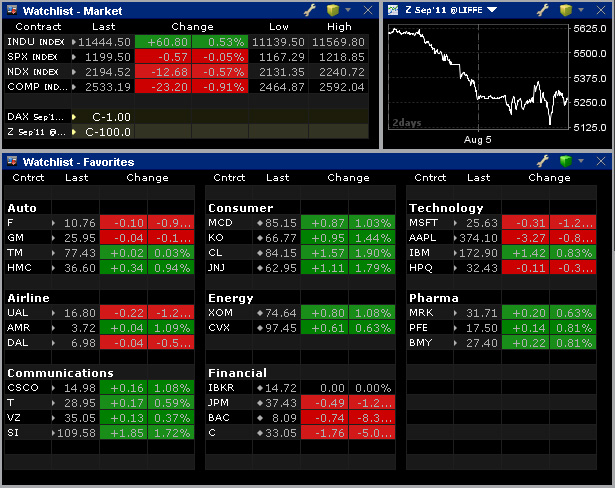Open wrench settings in Watchlist - Favorites
Screen dimensions: 615x488
(542, 161)
